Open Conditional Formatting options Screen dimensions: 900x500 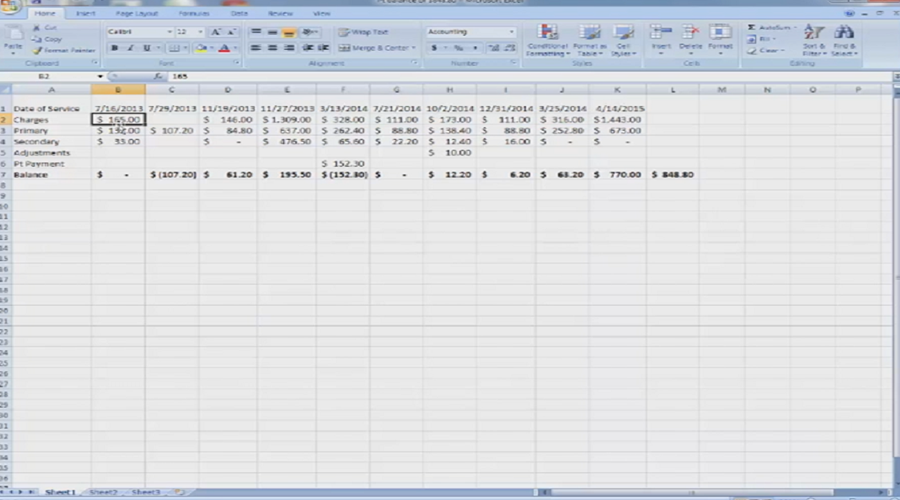coord(548,40)
